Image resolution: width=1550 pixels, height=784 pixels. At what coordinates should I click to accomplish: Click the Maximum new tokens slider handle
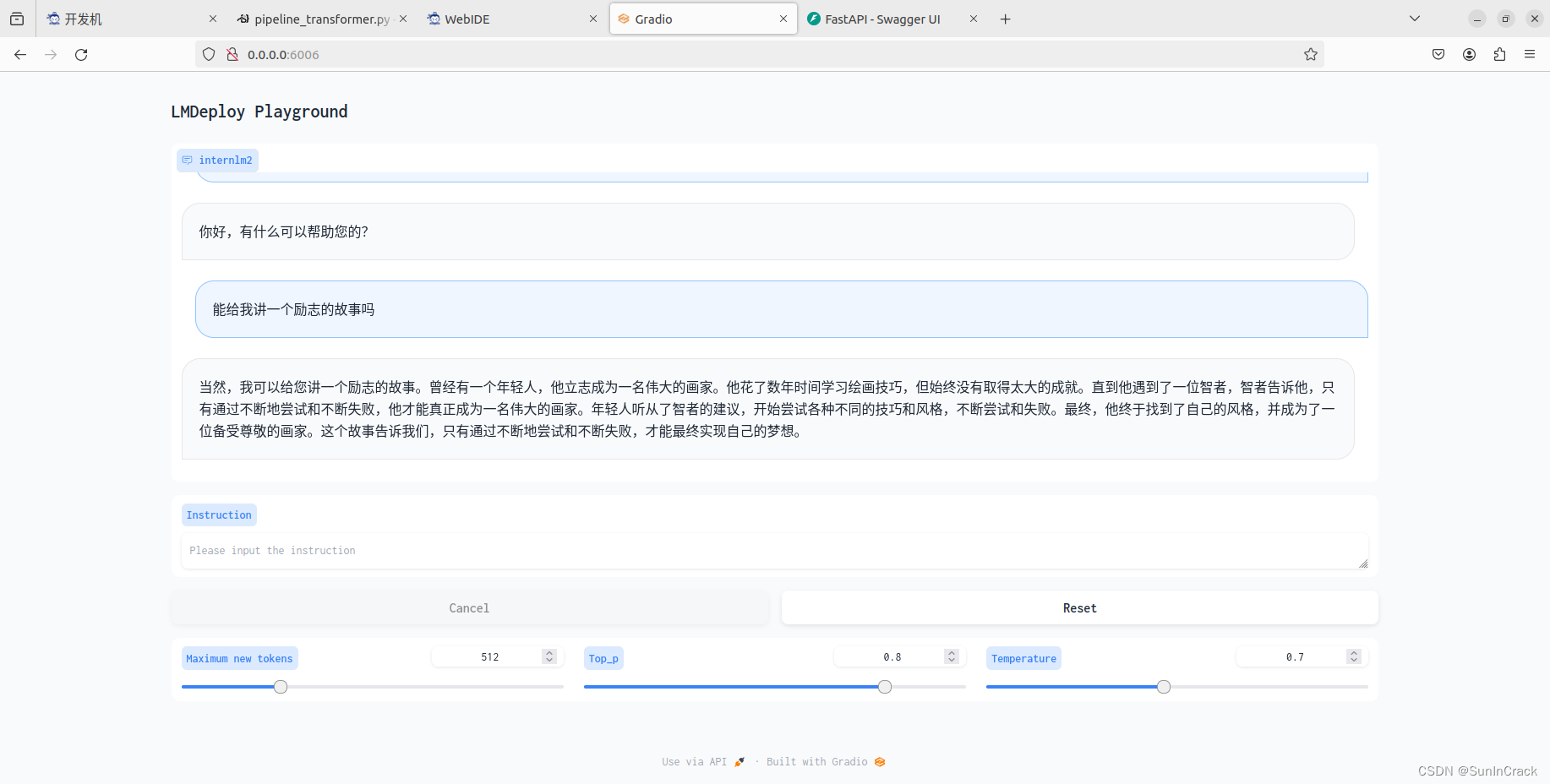tap(281, 687)
